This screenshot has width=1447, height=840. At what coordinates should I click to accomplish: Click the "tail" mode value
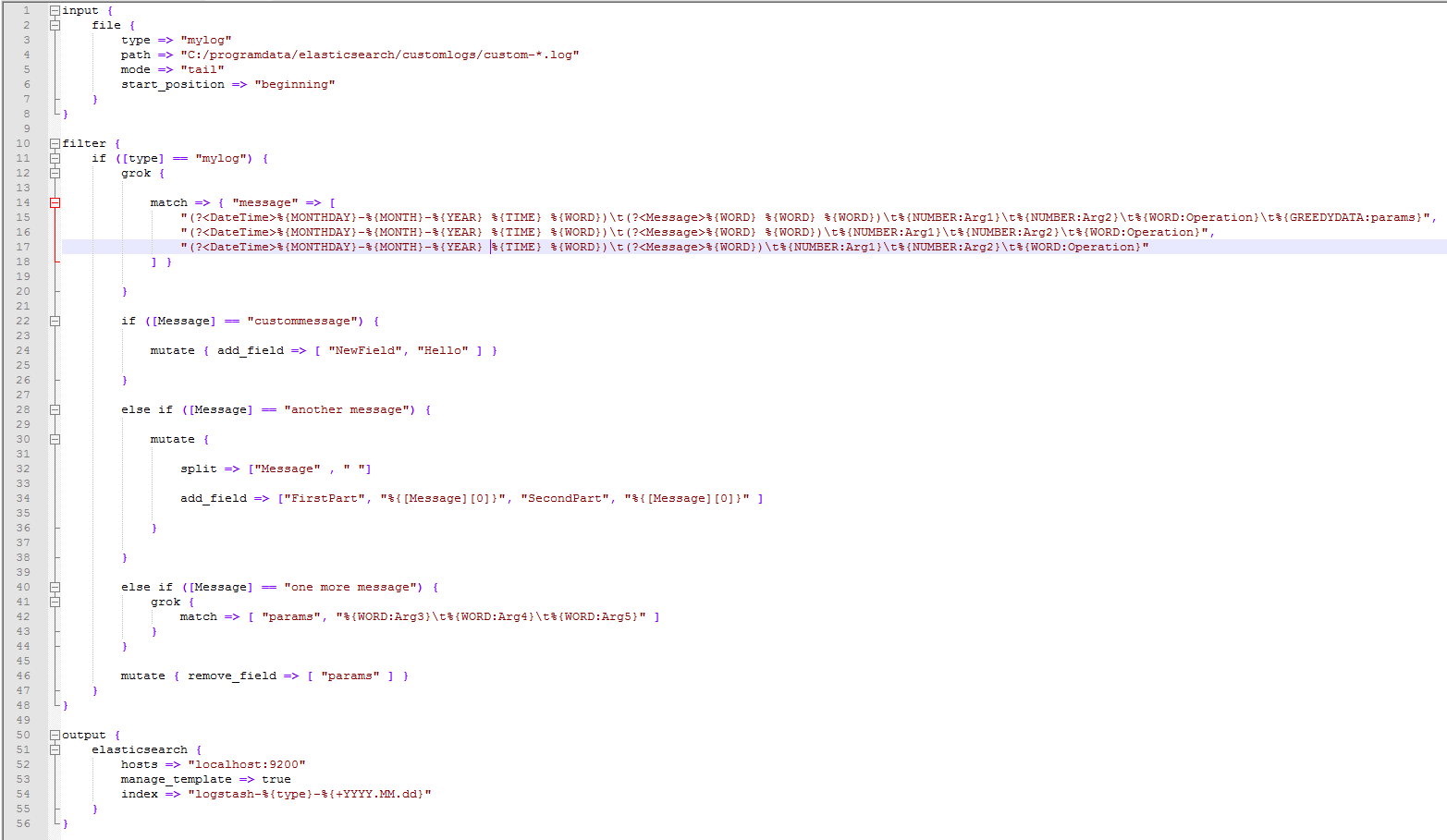(202, 69)
